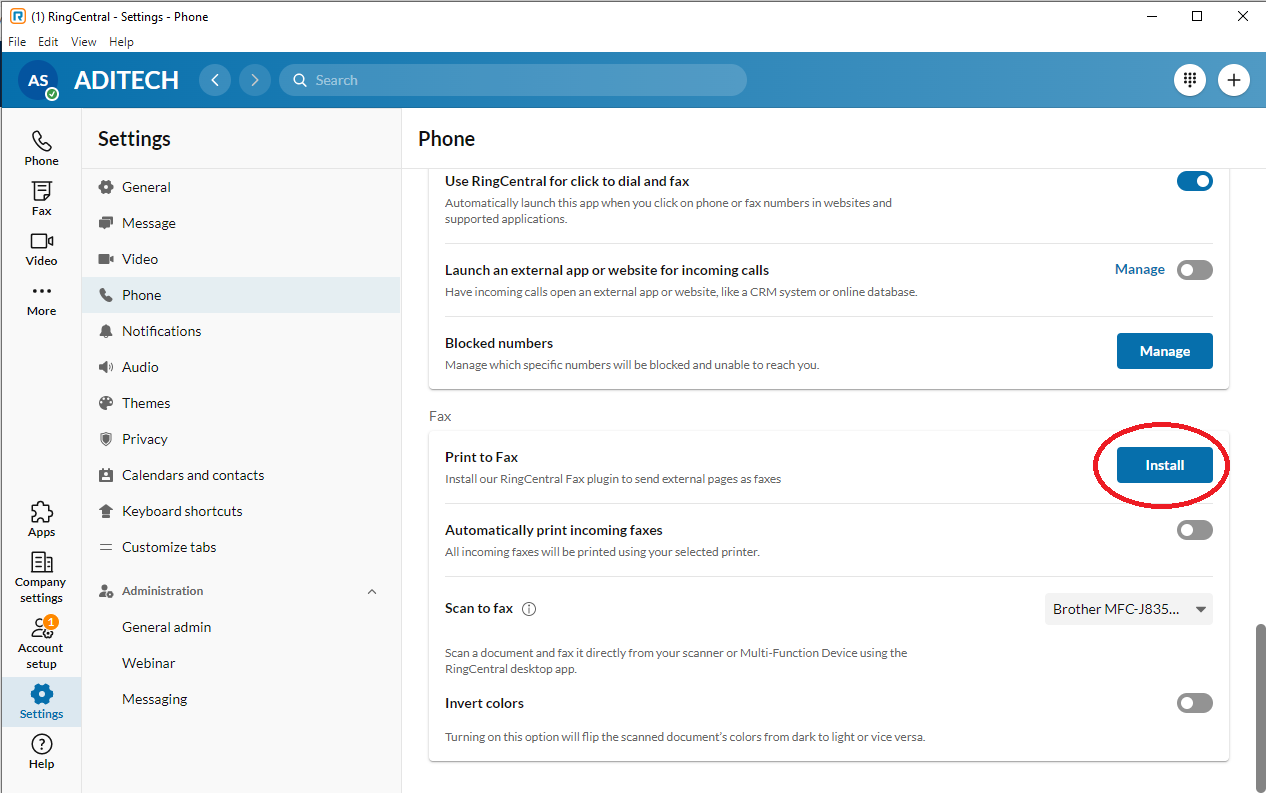
Task: Open the More menu in left rail
Action: point(41,298)
